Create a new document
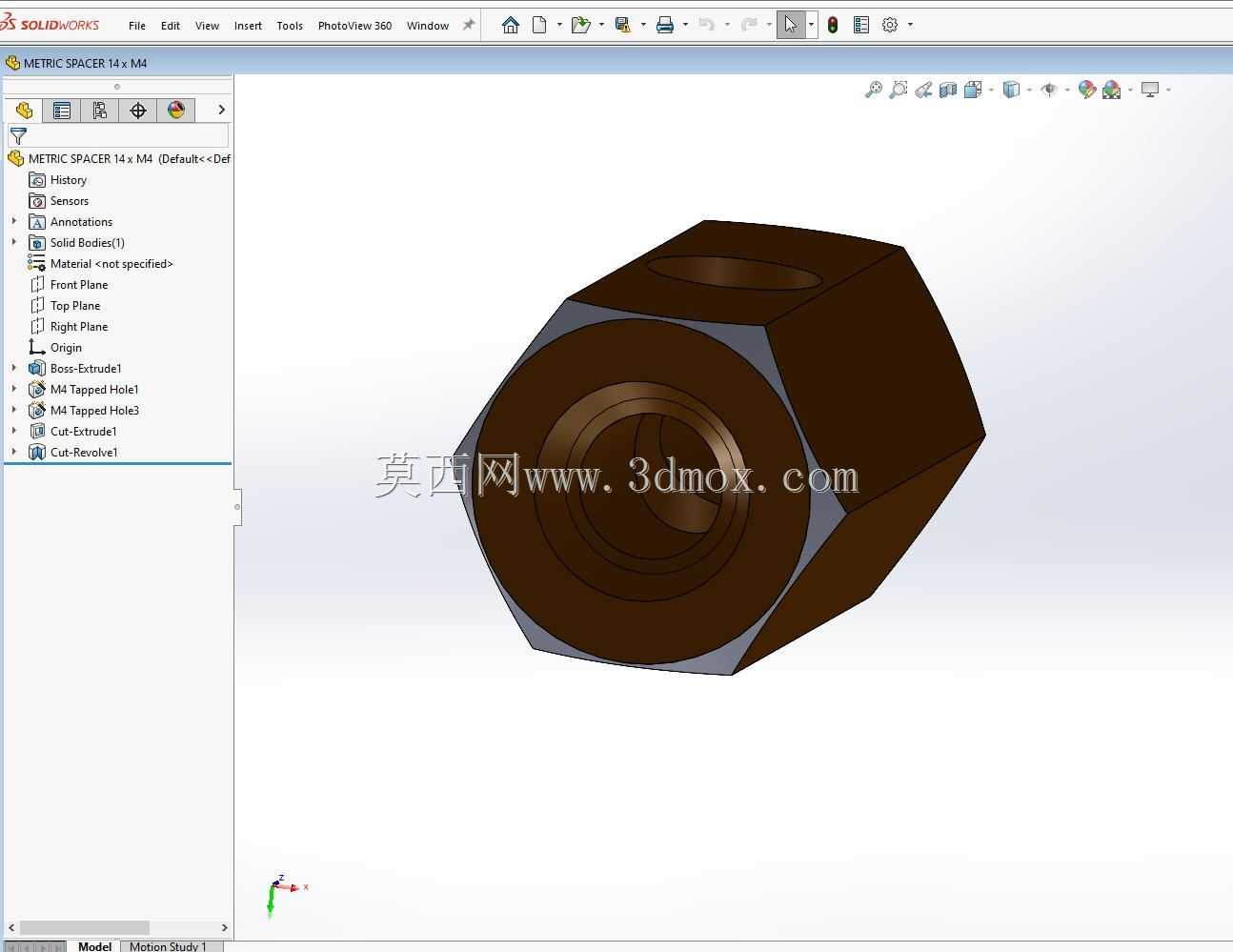The height and width of the screenshot is (952, 1233). [539, 25]
